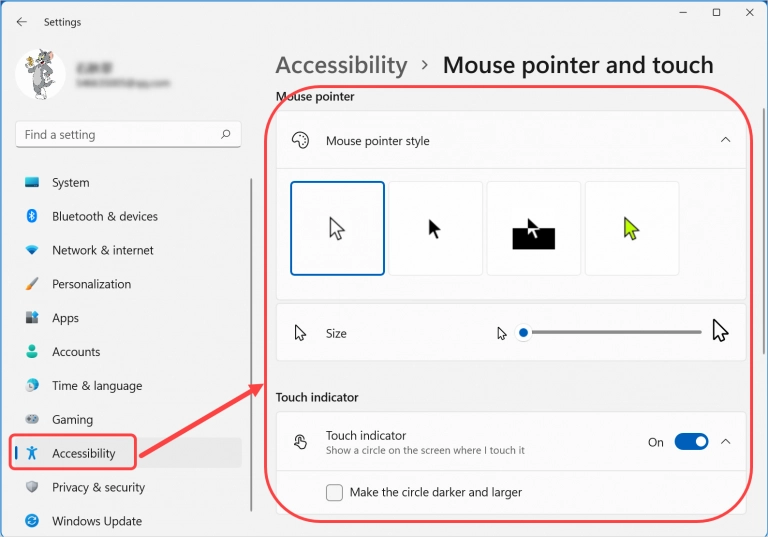The image size is (768, 537).
Task: Check Make the circle darker and larger
Action: click(x=335, y=492)
